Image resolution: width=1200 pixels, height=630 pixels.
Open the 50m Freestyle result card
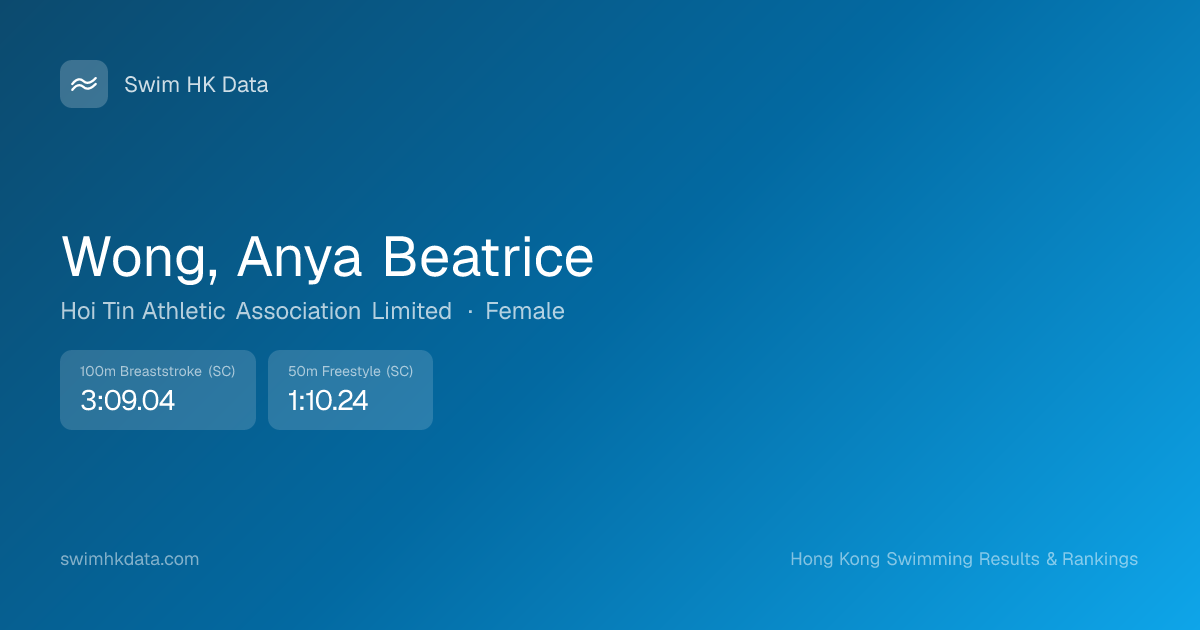350,390
